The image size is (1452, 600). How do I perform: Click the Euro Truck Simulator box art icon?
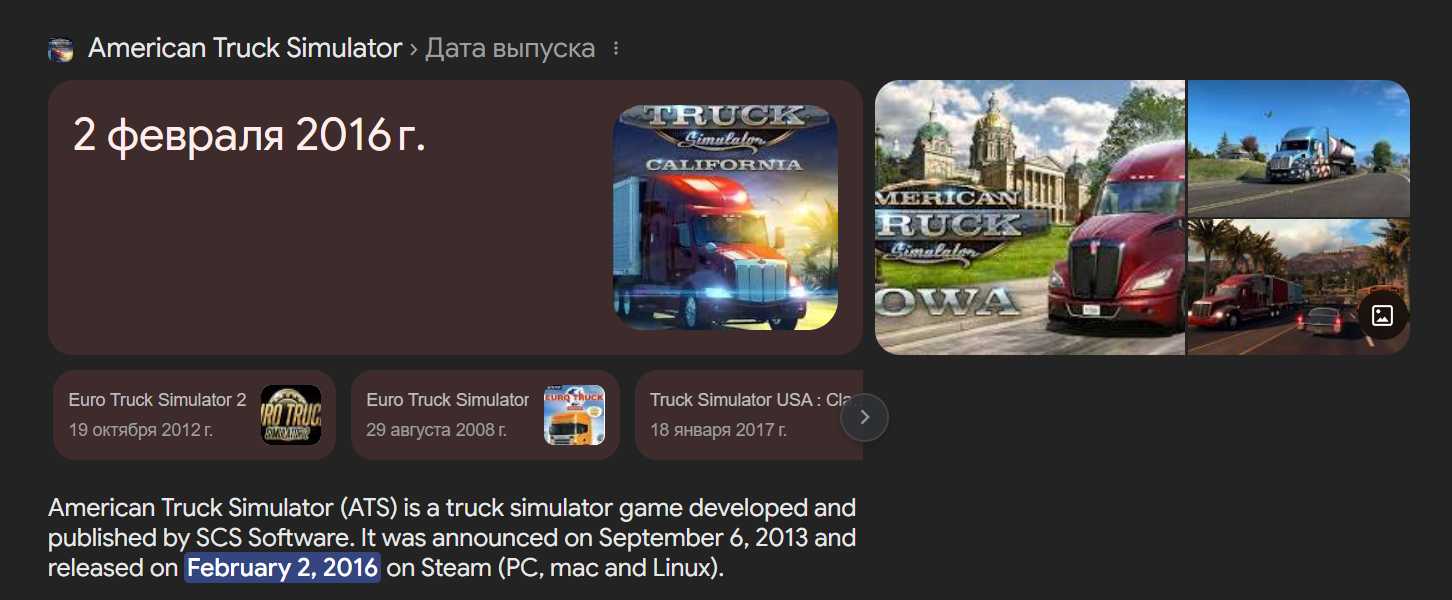point(574,415)
